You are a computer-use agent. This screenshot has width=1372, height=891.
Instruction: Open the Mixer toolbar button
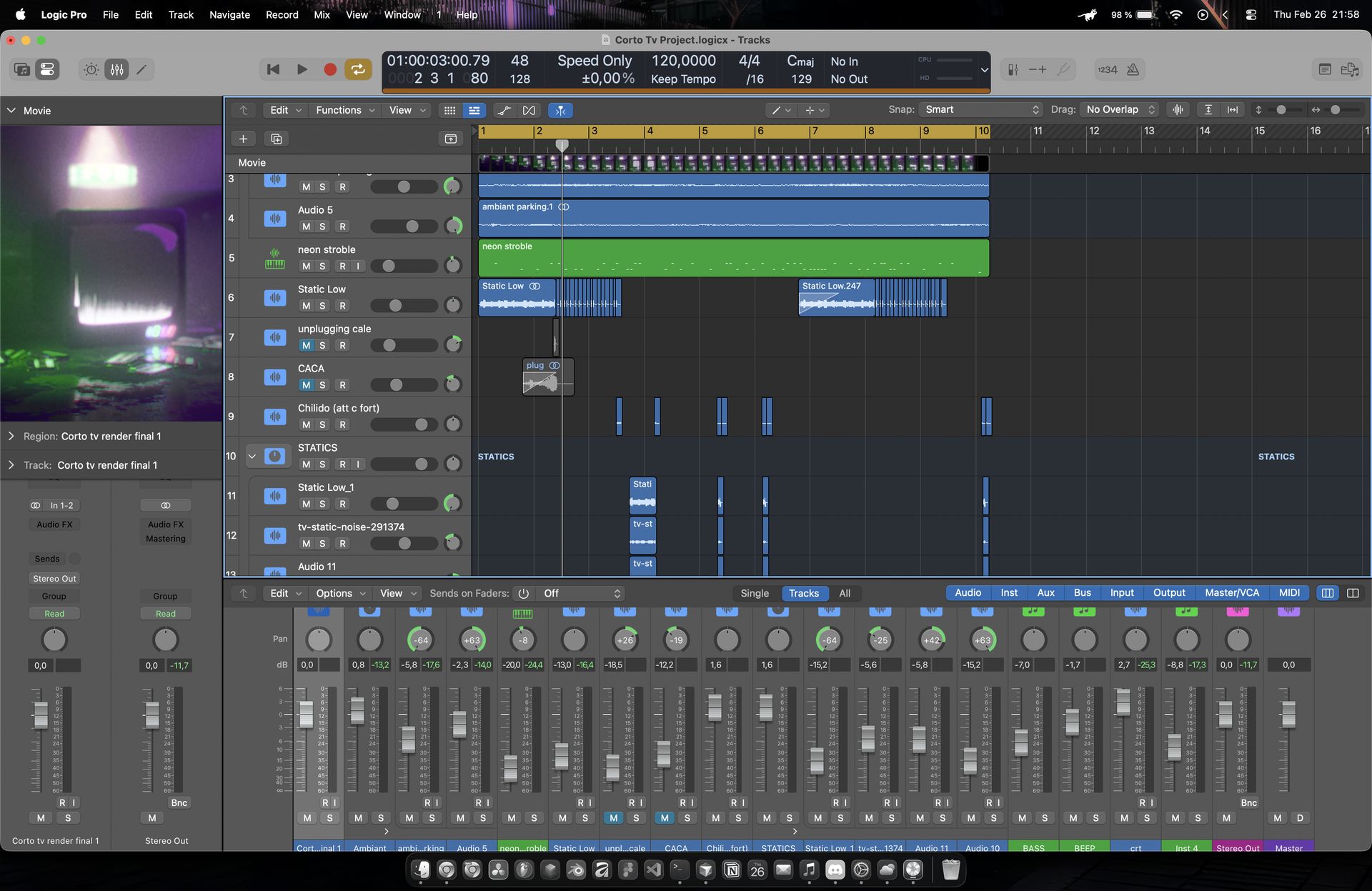(116, 69)
